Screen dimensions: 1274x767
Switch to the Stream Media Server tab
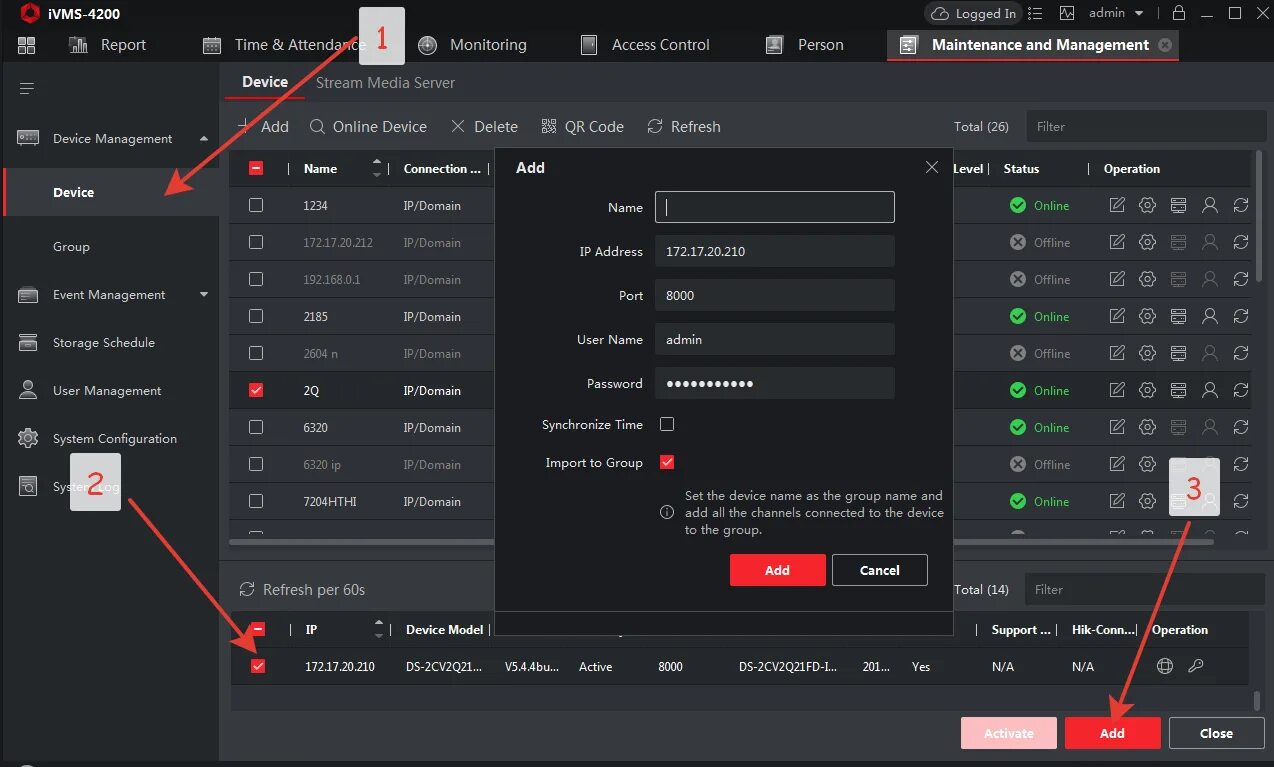coord(385,83)
